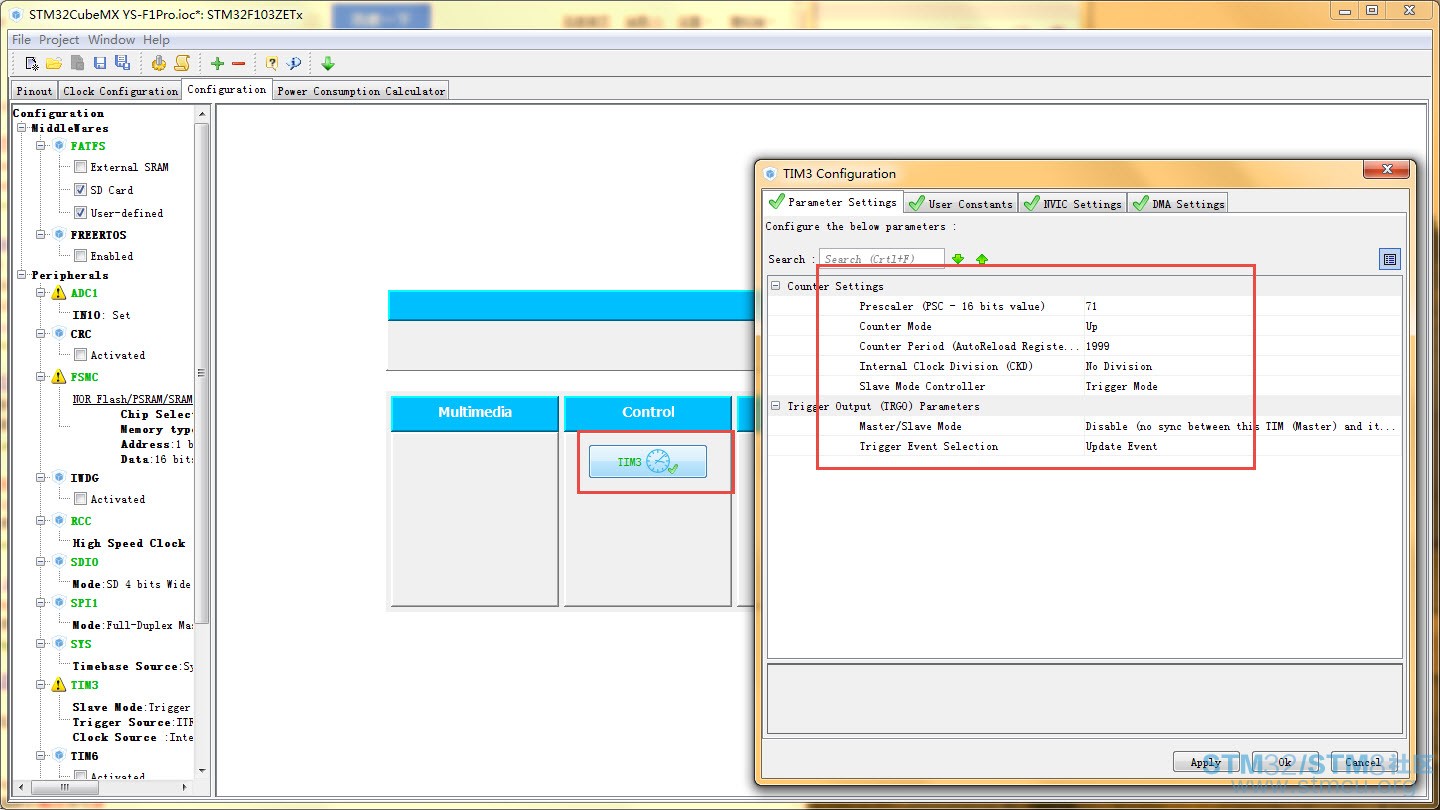Image resolution: width=1440 pixels, height=810 pixels.
Task: Click the green download arrow icon
Action: tap(328, 63)
